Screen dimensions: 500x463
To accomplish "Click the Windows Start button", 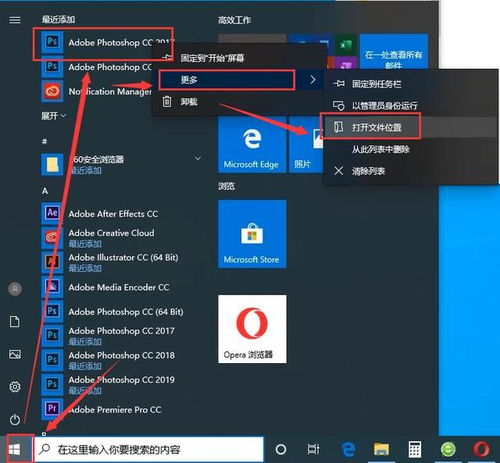I will [15, 449].
